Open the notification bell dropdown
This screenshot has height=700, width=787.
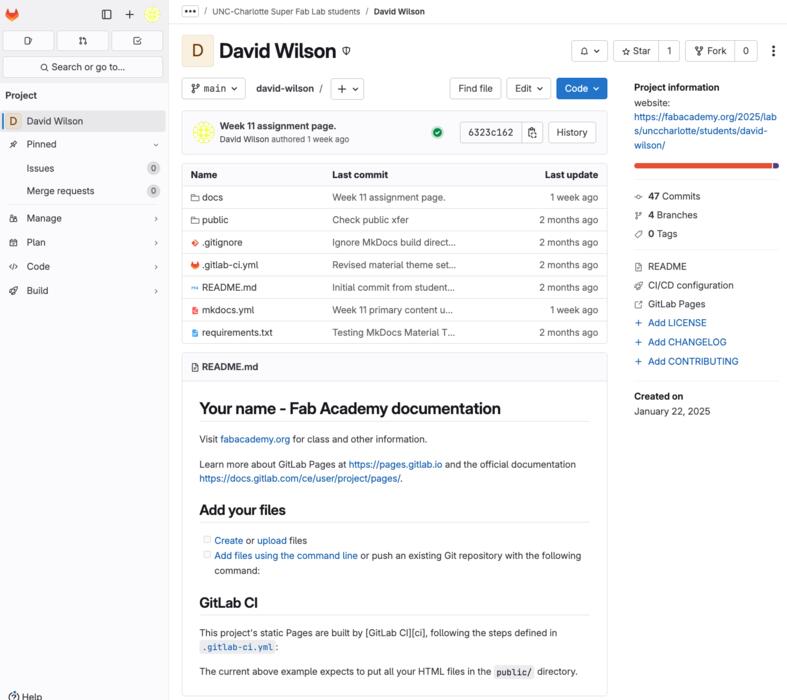pos(589,51)
